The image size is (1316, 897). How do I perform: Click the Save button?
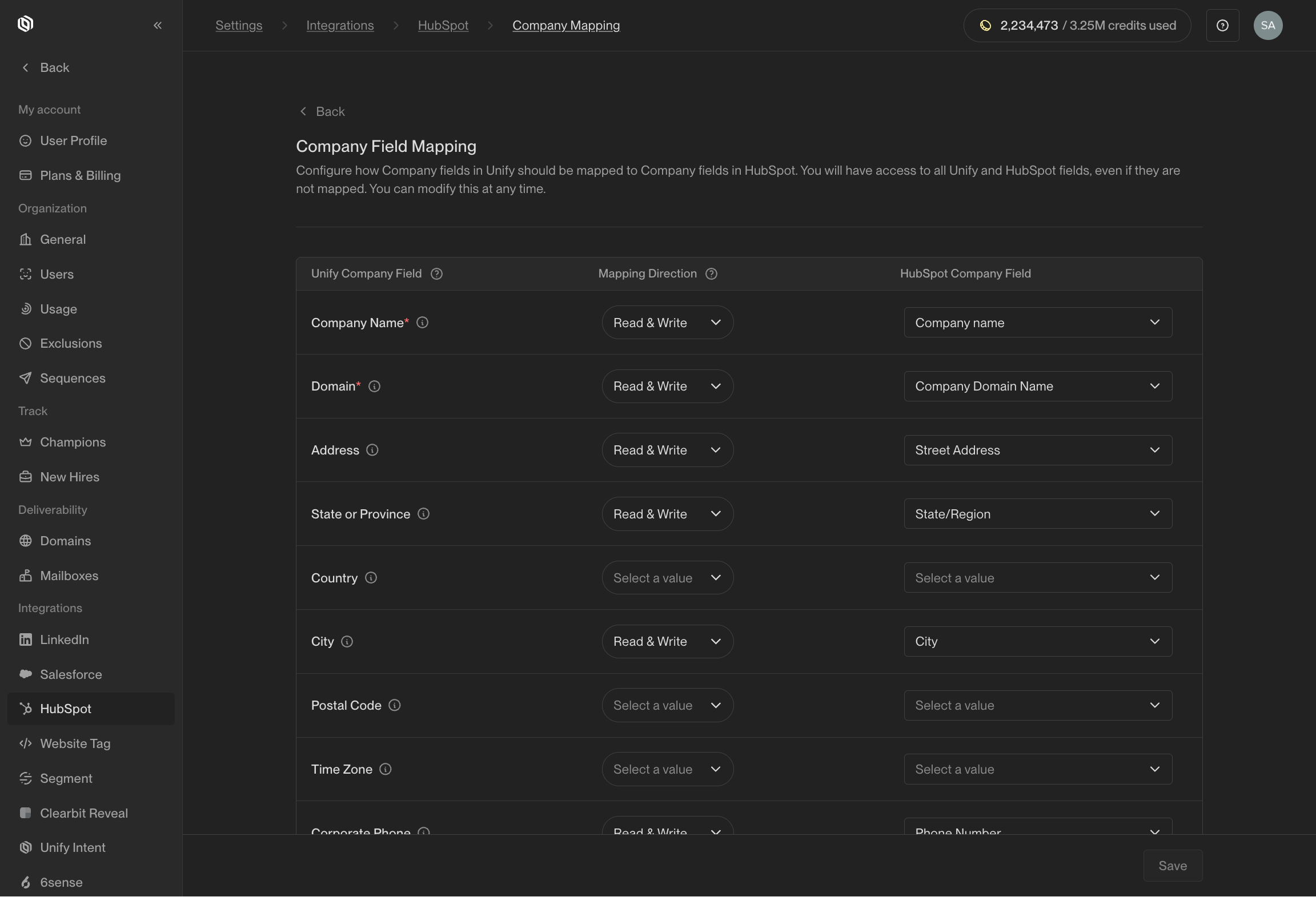click(1172, 866)
